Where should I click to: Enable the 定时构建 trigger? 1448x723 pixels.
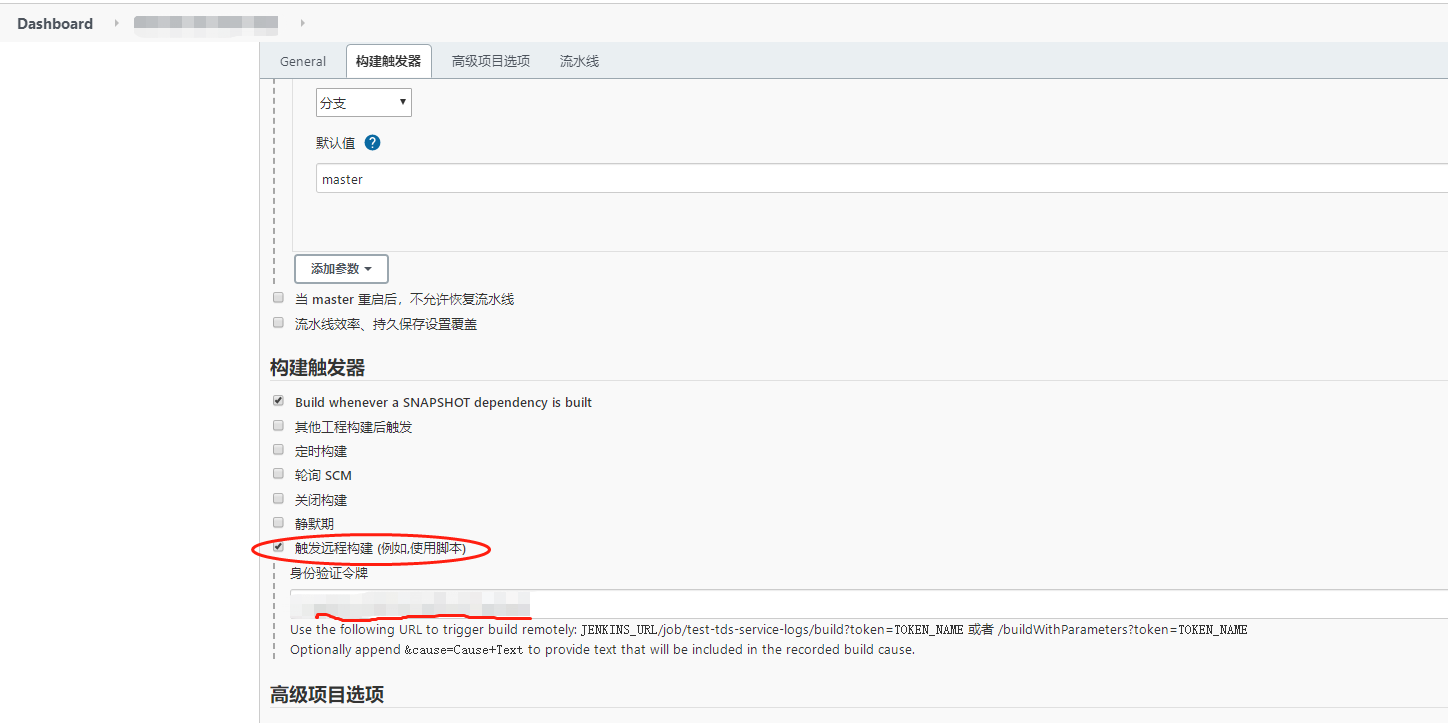click(278, 449)
